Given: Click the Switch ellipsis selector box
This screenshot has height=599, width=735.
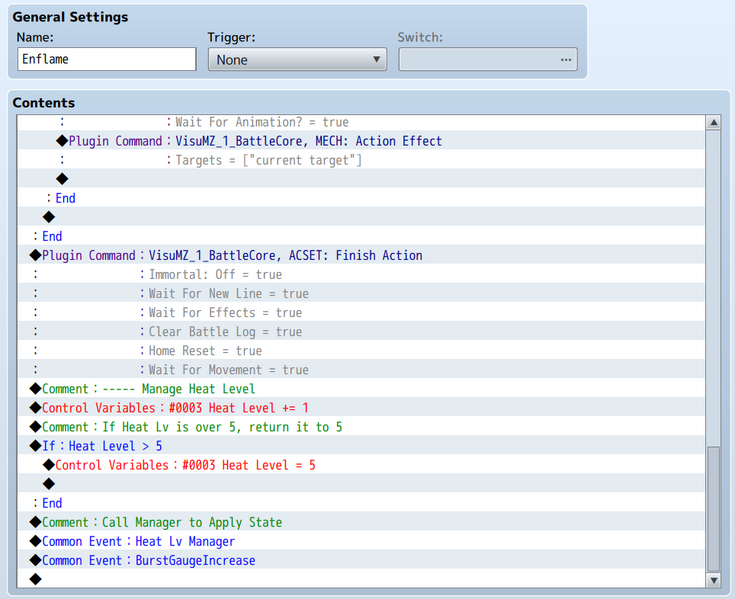Looking at the screenshot, I should [x=488, y=60].
